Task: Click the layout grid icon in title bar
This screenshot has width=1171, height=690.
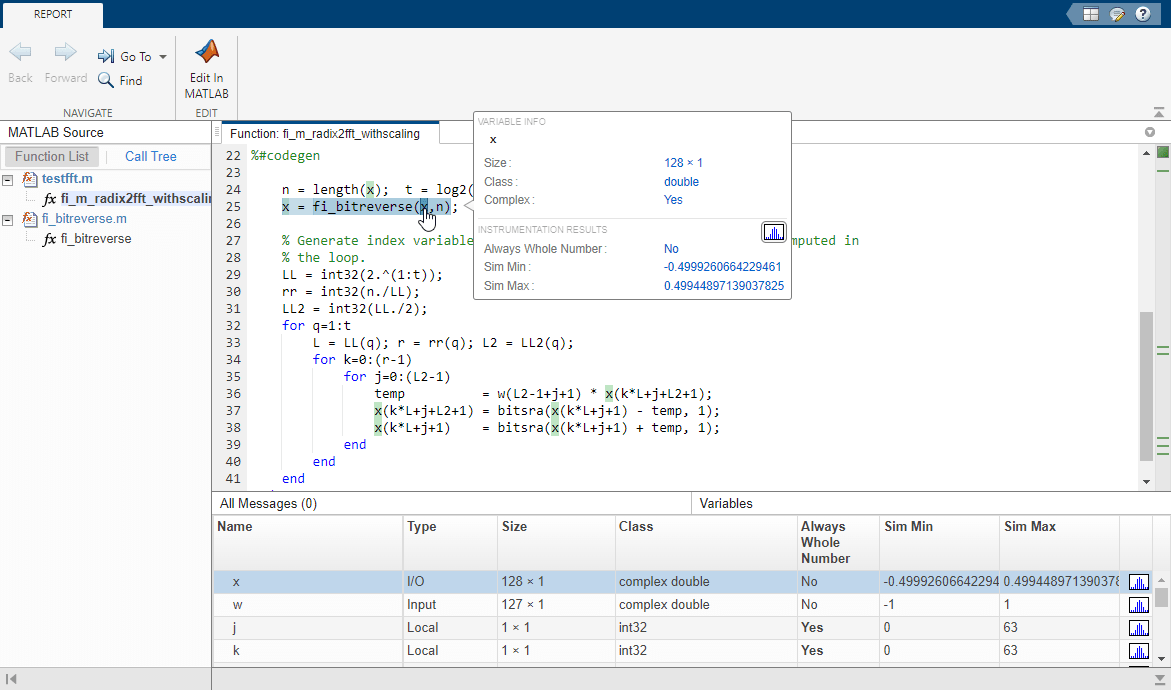Action: pyautogui.click(x=1091, y=14)
